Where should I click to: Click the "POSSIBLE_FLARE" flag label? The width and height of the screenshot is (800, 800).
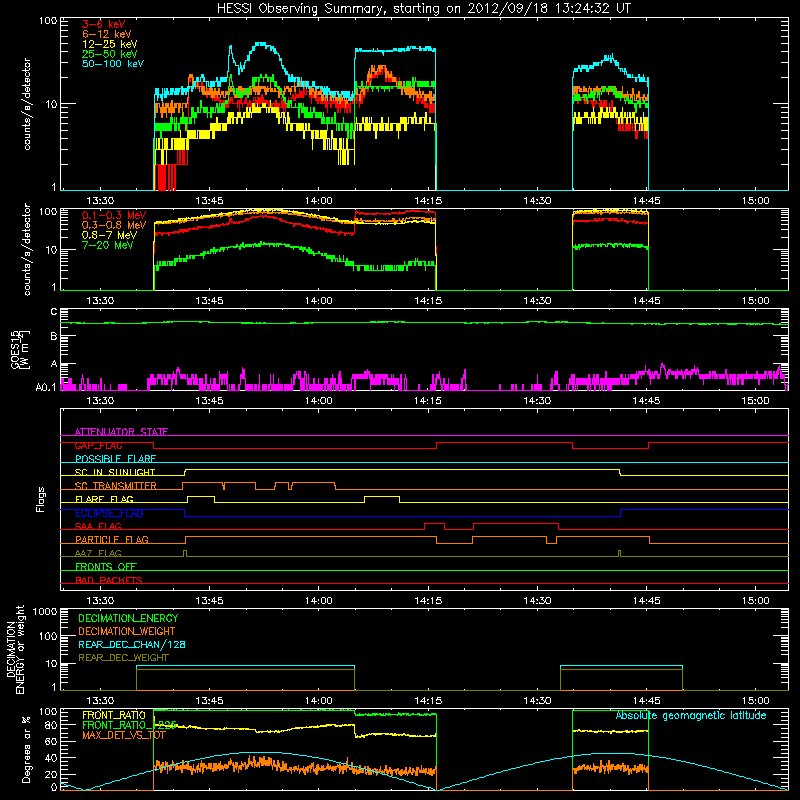[115, 459]
